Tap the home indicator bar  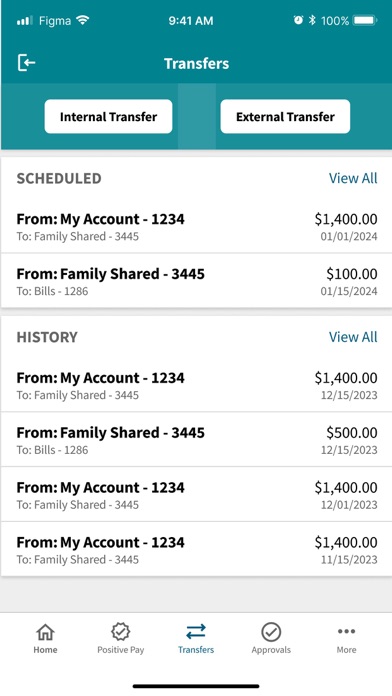[196, 686]
